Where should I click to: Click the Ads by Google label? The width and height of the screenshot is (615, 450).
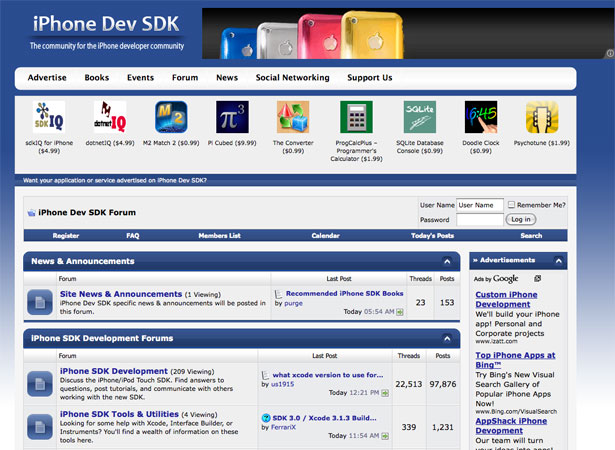click(496, 279)
